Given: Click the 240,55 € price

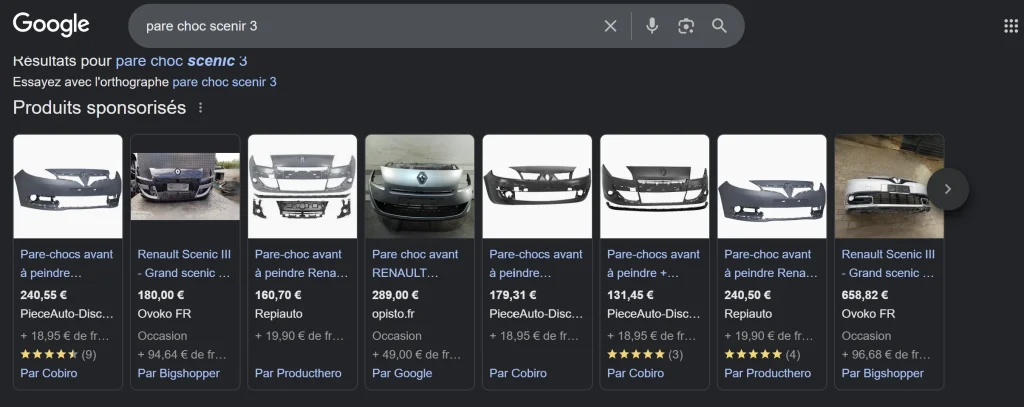Looking at the screenshot, I should tap(44, 295).
